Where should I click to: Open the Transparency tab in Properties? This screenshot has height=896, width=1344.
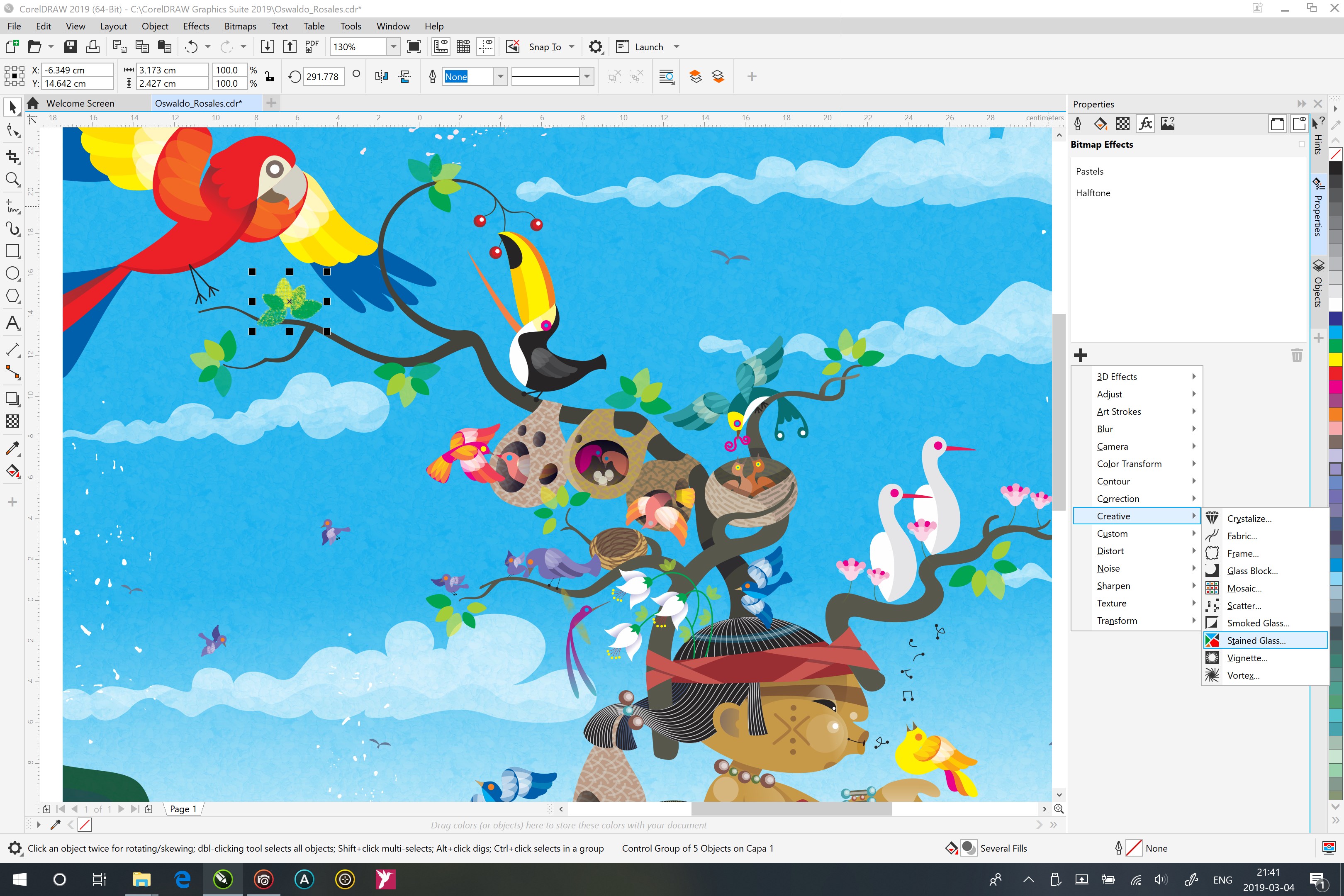1123,124
